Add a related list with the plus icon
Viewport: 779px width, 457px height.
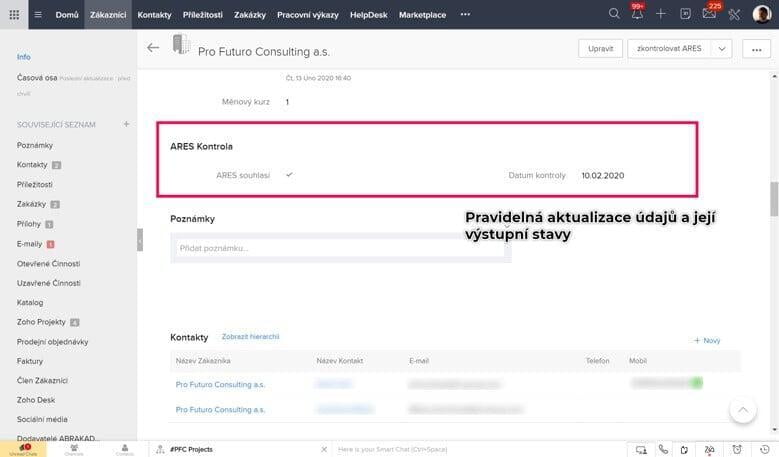coord(126,124)
